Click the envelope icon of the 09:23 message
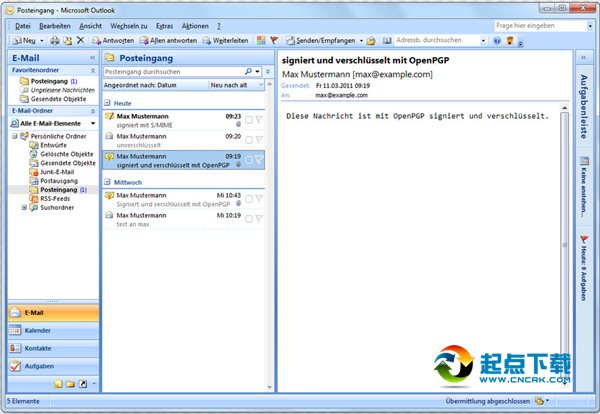 click(109, 116)
